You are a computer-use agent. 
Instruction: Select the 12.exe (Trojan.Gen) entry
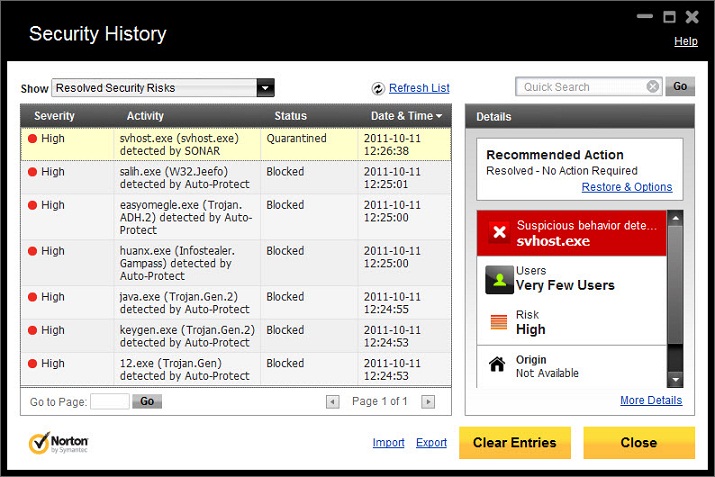236,369
